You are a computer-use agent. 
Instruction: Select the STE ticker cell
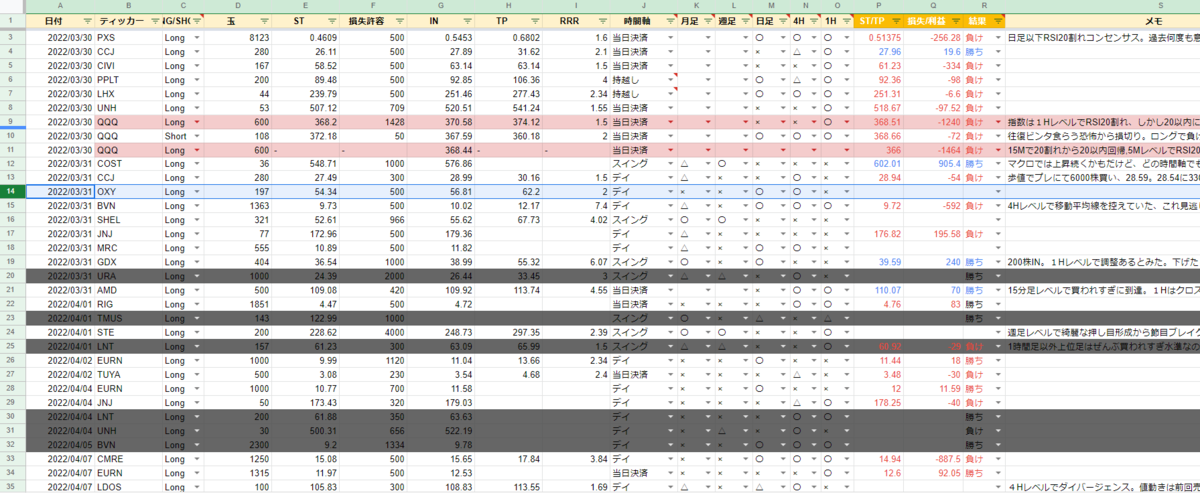[128, 331]
